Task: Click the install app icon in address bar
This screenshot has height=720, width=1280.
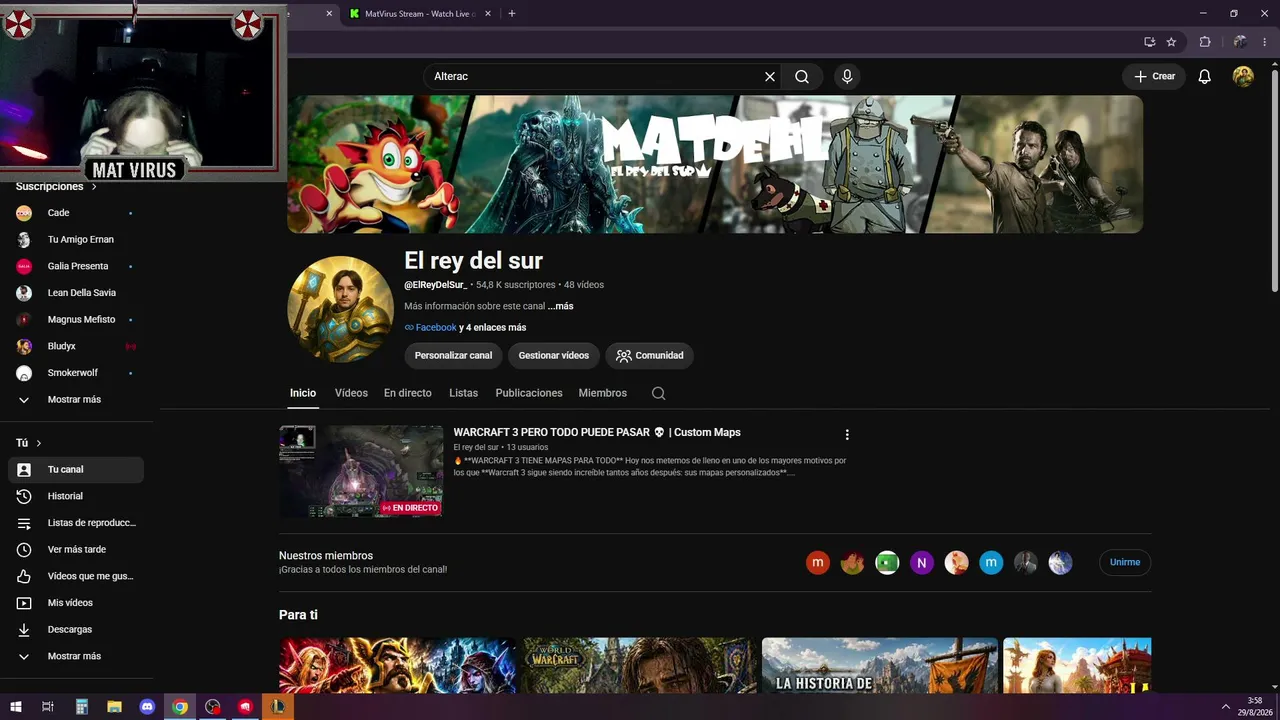Action: coord(1149,42)
